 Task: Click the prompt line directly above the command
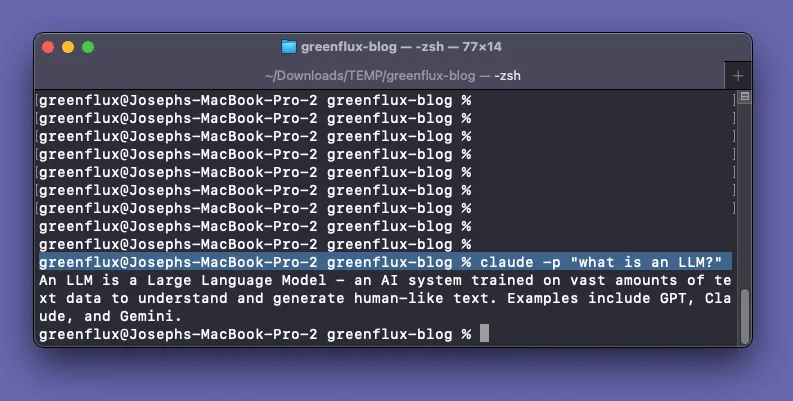[250, 244]
